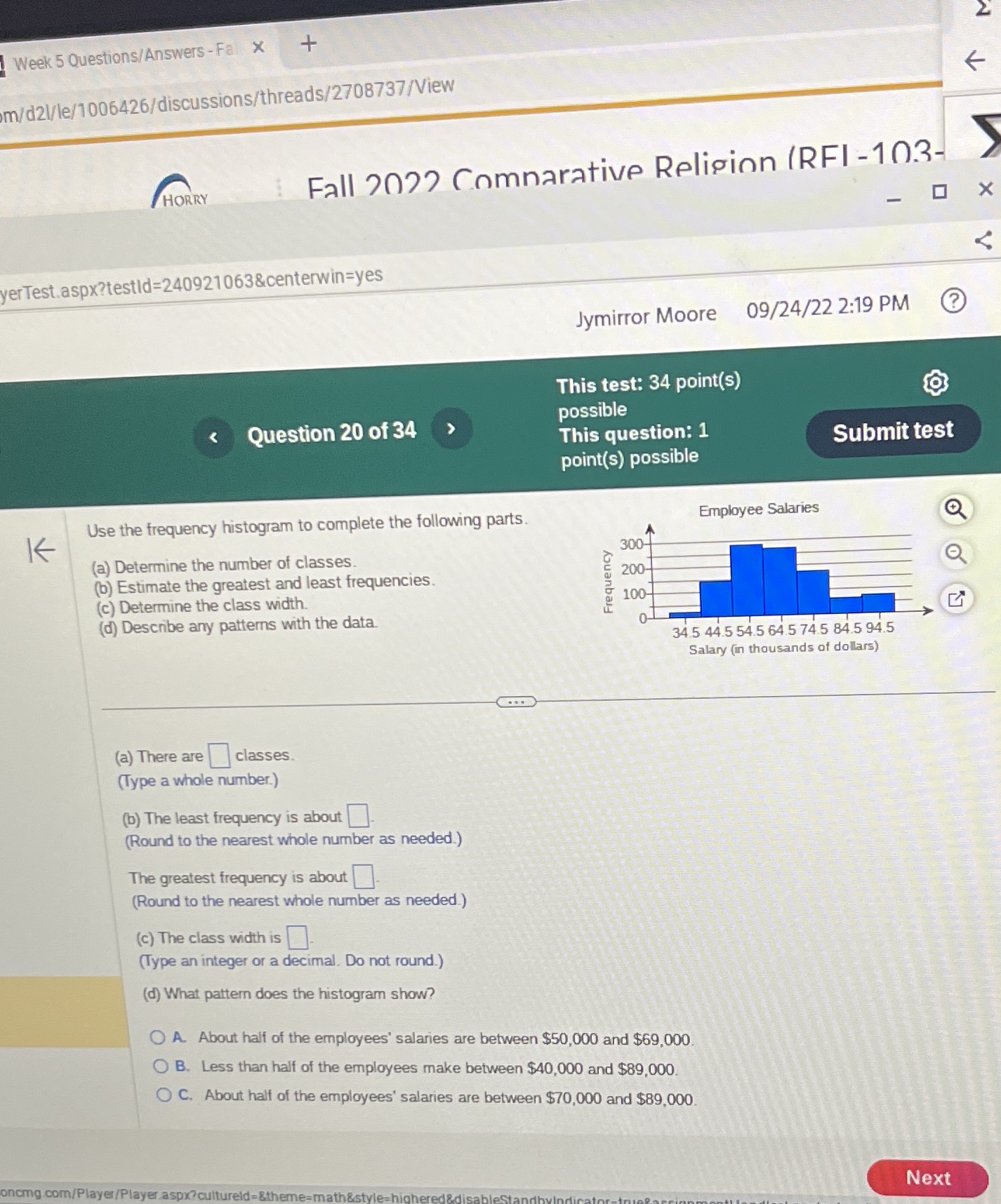Screen dimensions: 1001x1204
Task: Click the number of classes input box
Action: [x=219, y=756]
